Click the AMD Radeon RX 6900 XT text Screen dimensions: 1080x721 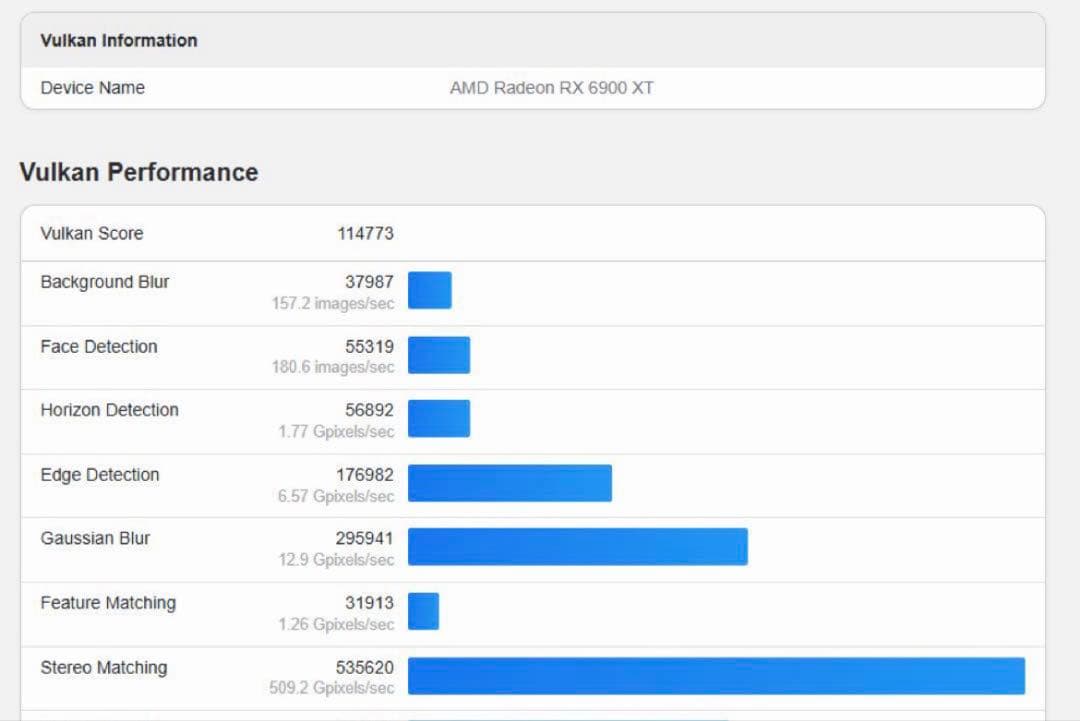(x=551, y=88)
